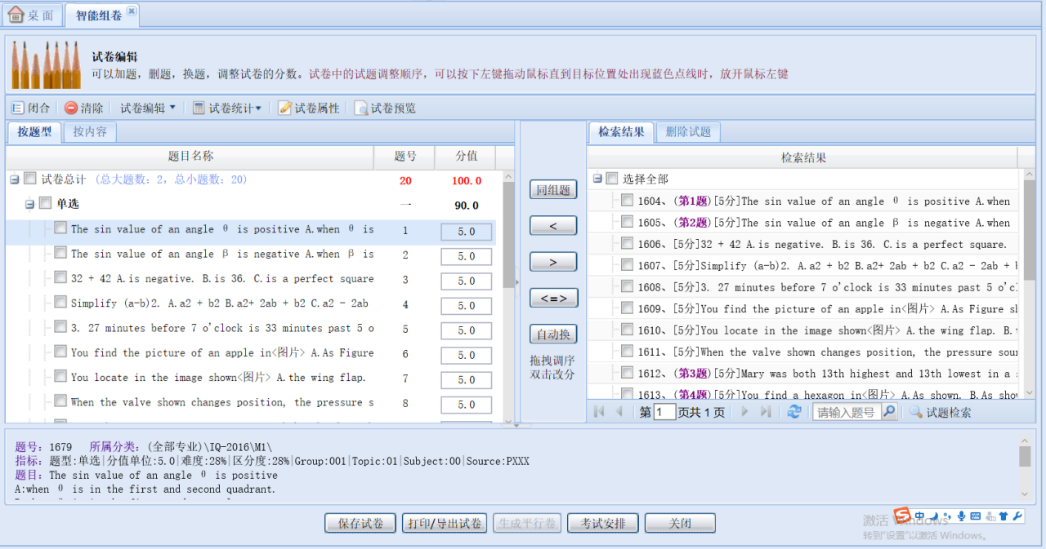Collapse the 试卷总计 tree node

tap(15, 180)
